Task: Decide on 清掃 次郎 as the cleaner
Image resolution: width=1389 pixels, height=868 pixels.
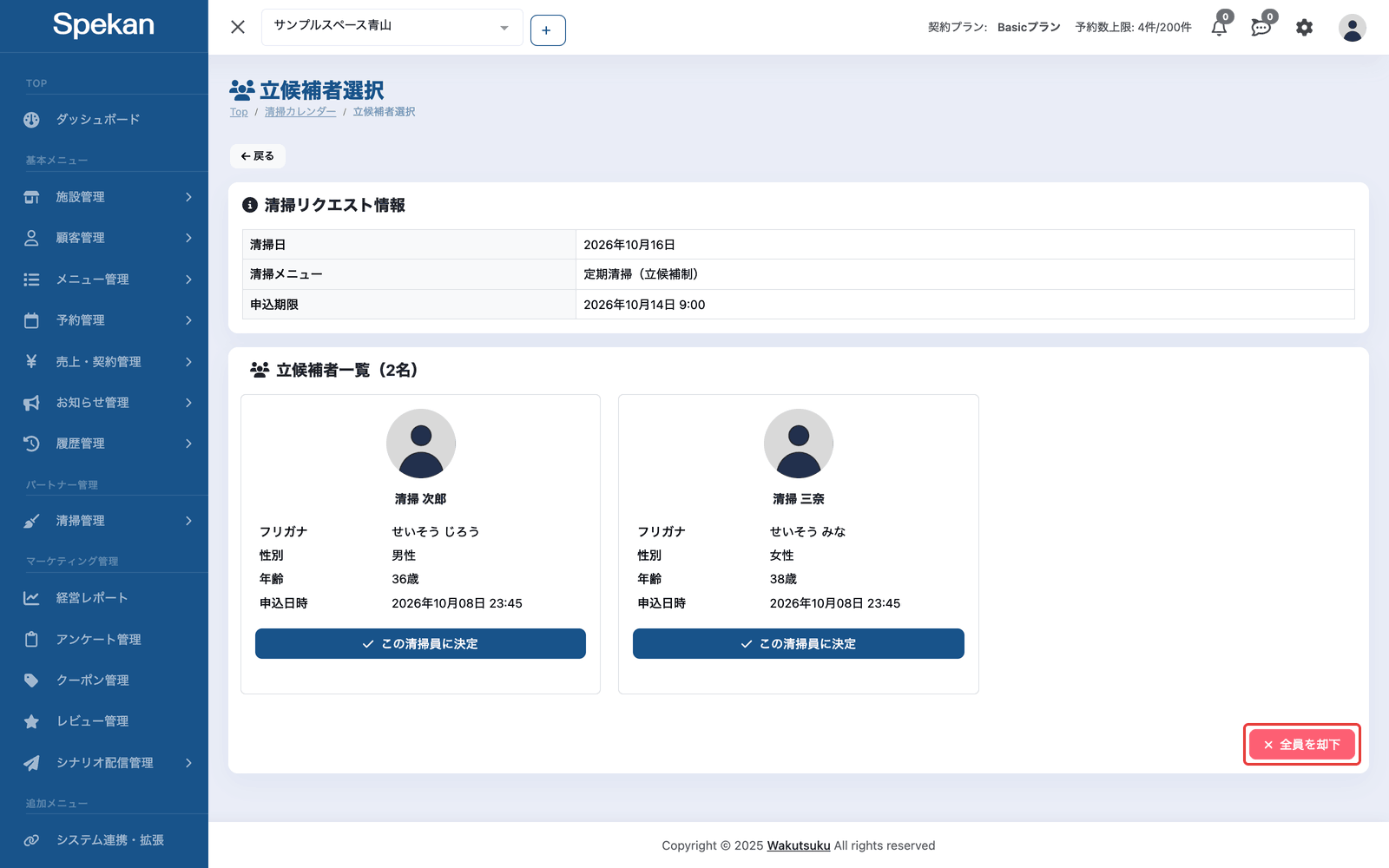Action: (x=420, y=643)
